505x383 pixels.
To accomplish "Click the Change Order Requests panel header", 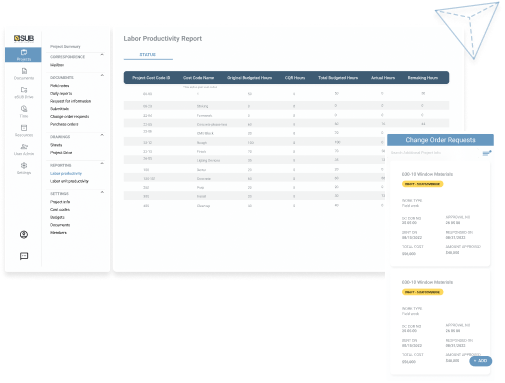I will point(440,140).
